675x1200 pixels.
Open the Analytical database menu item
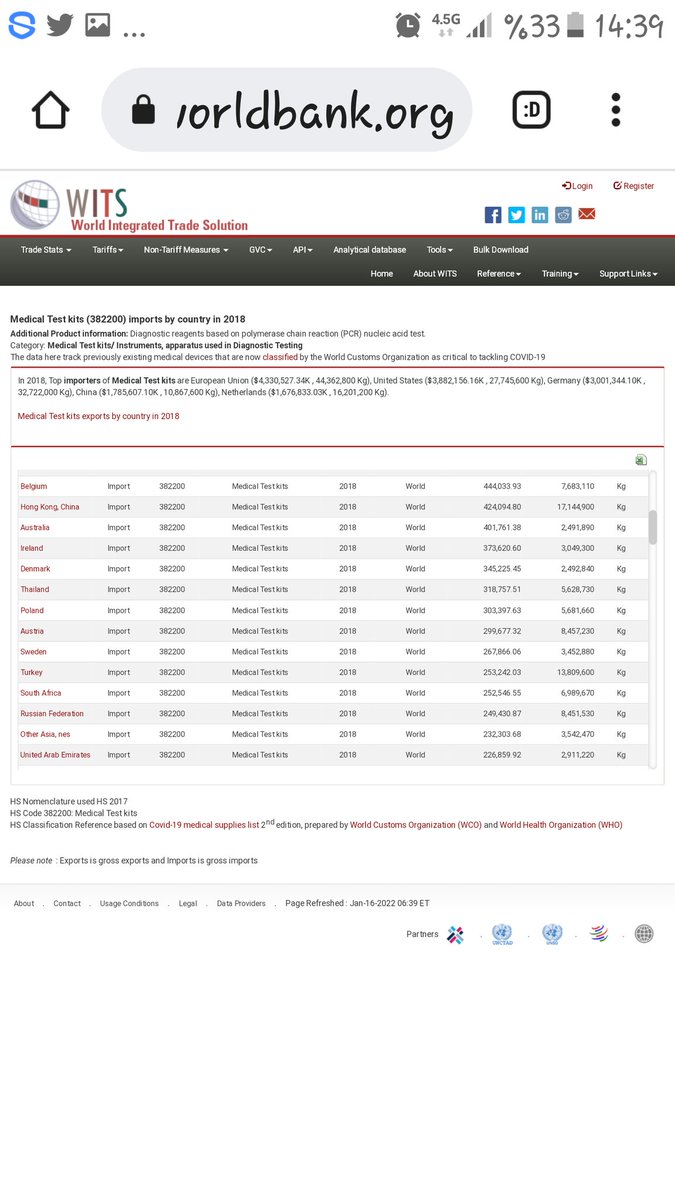(370, 250)
